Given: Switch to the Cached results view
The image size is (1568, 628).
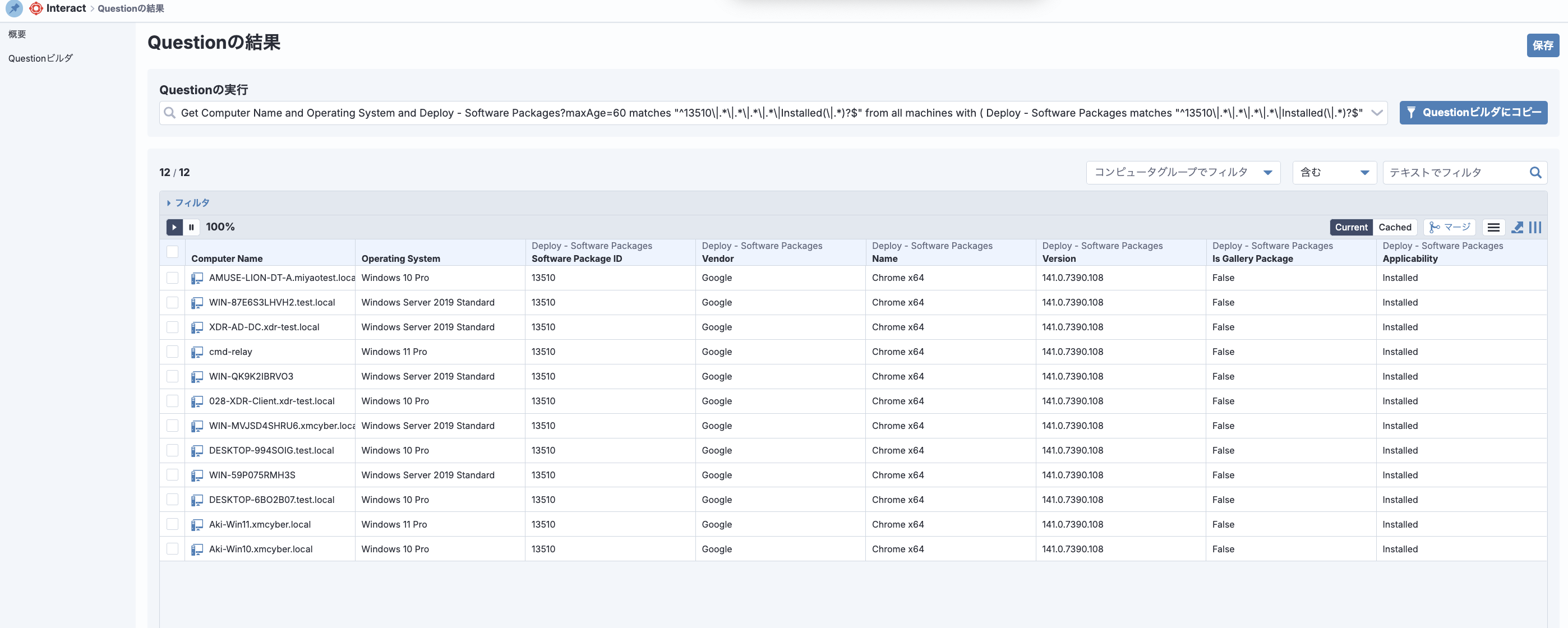Looking at the screenshot, I should click(x=1395, y=227).
